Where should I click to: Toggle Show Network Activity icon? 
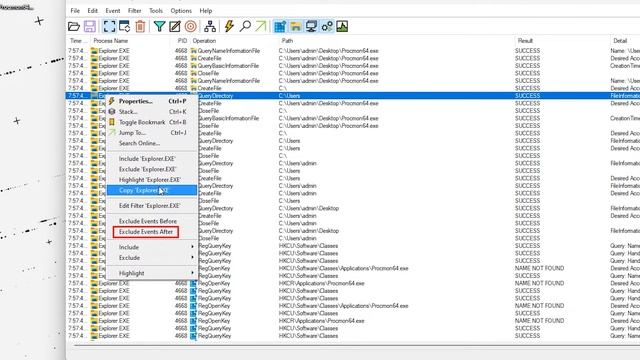tap(311, 27)
